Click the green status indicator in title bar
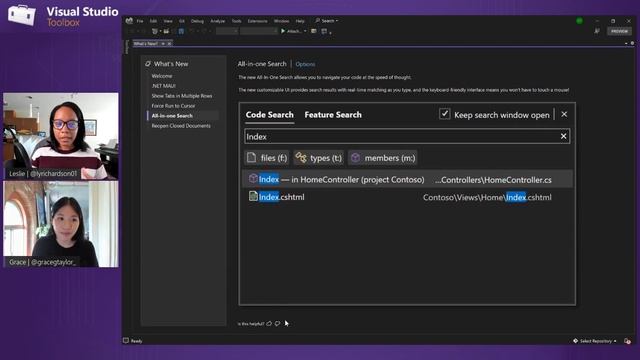This screenshot has height=360, width=640. point(579,21)
